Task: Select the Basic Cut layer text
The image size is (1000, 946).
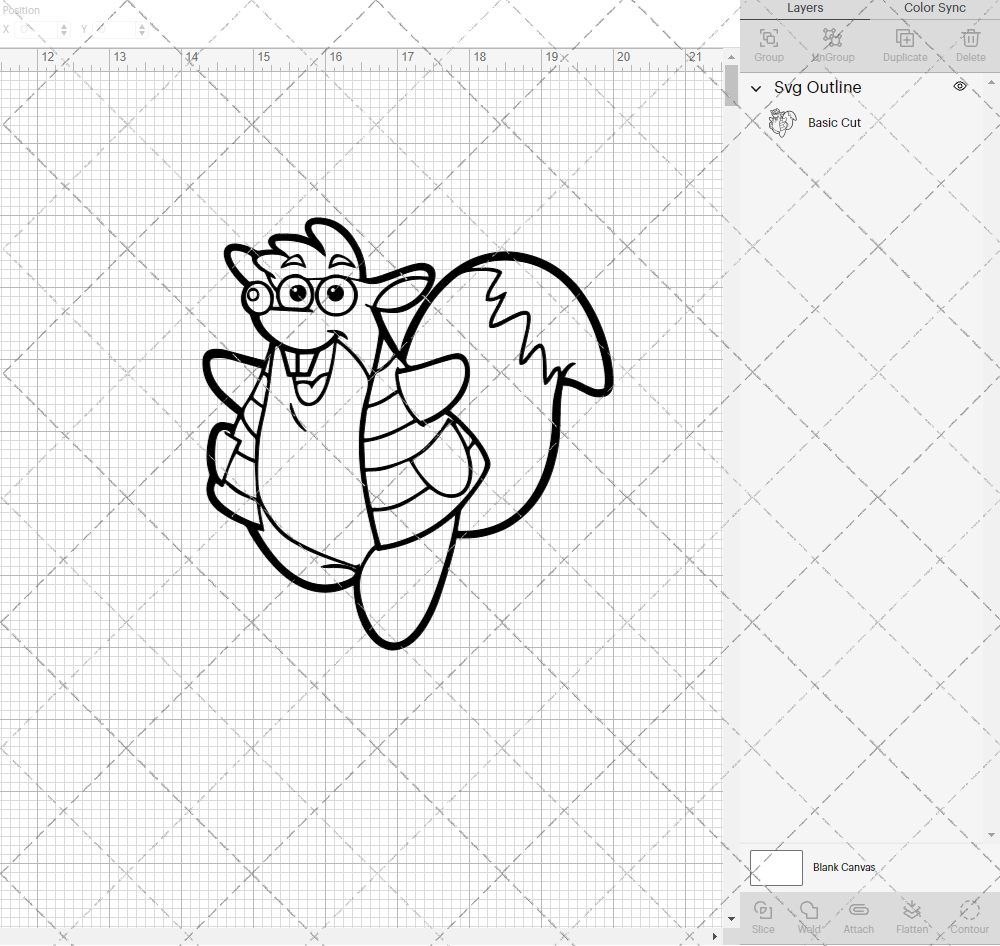Action: (834, 122)
